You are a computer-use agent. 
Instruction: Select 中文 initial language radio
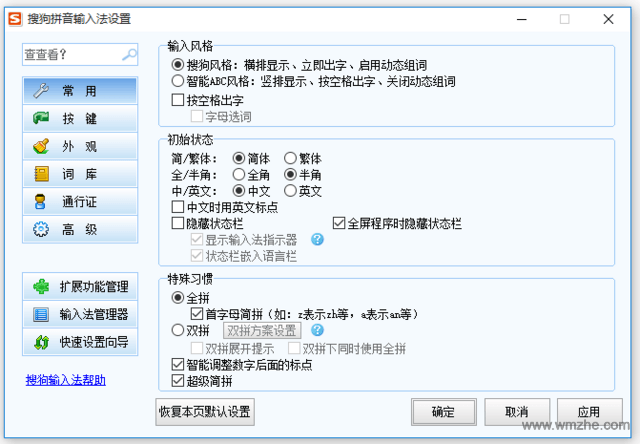239,191
